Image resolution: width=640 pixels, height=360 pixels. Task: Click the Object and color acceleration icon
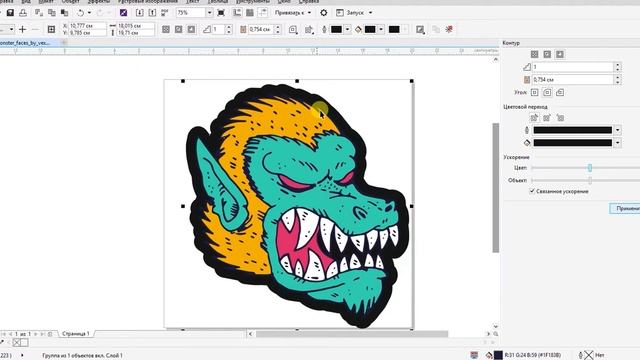[420, 29]
